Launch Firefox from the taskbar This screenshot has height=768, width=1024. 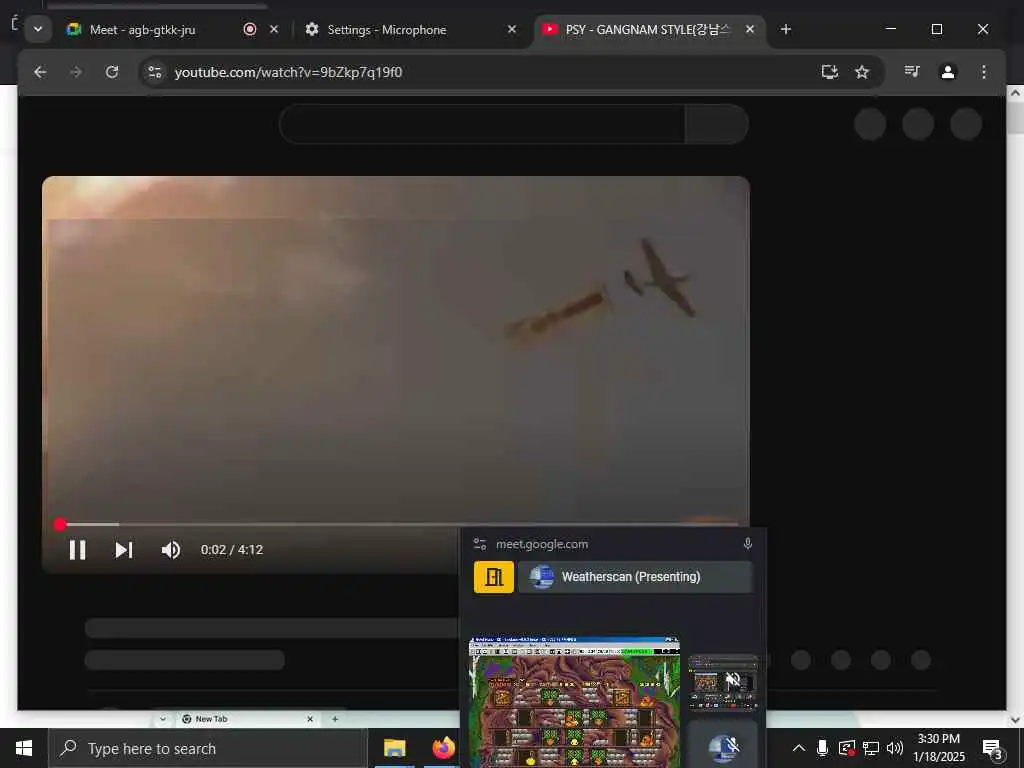(443, 748)
